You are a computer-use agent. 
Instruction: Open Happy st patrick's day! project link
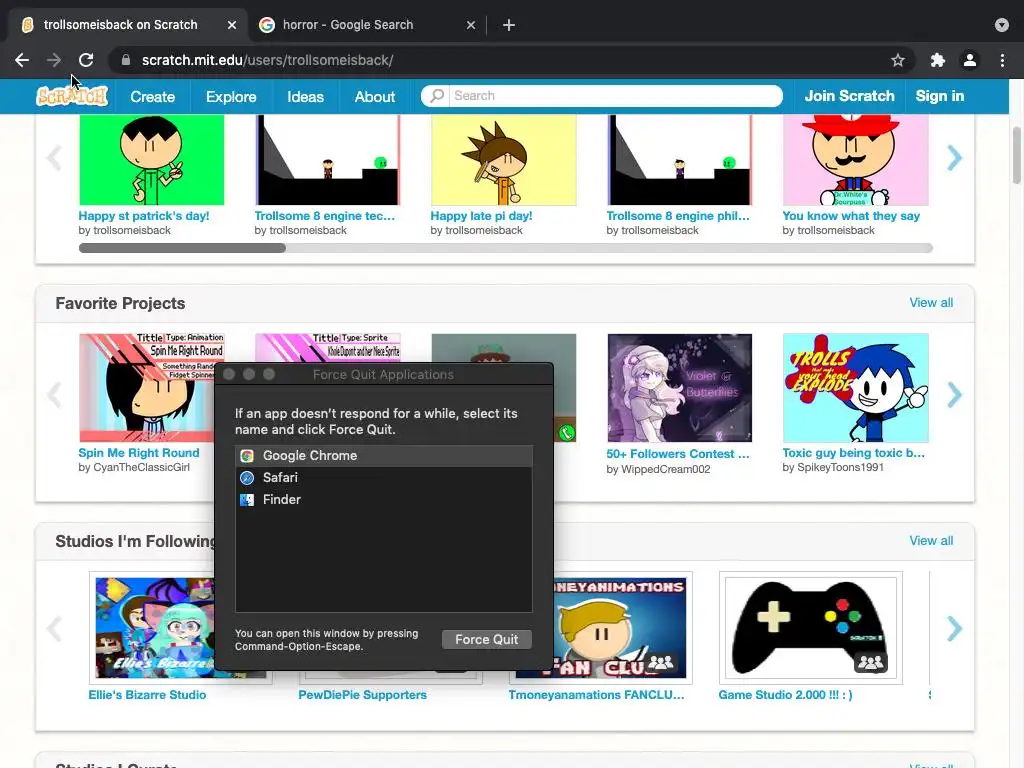click(144, 216)
